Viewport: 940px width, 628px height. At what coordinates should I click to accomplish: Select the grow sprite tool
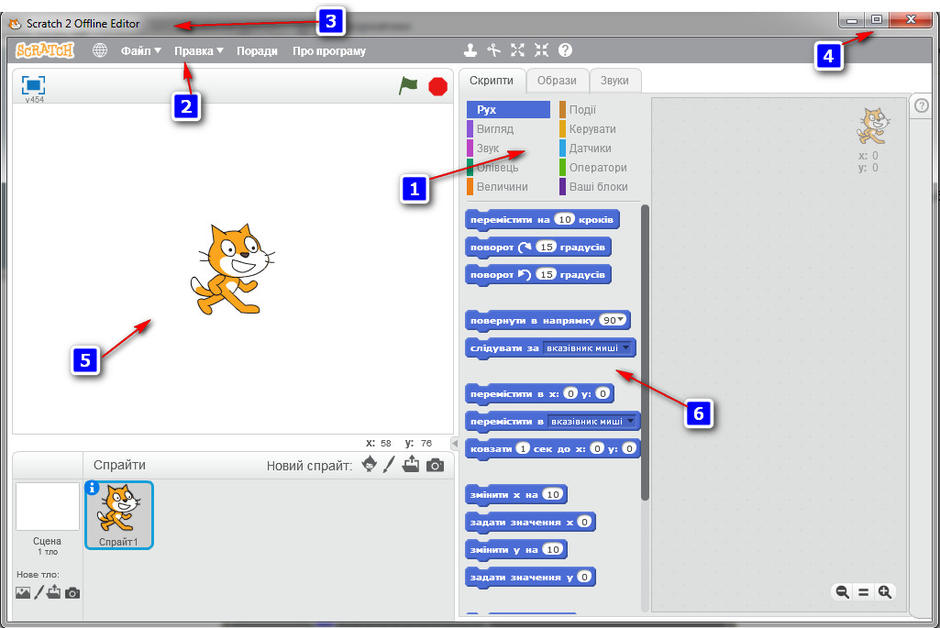(x=517, y=49)
